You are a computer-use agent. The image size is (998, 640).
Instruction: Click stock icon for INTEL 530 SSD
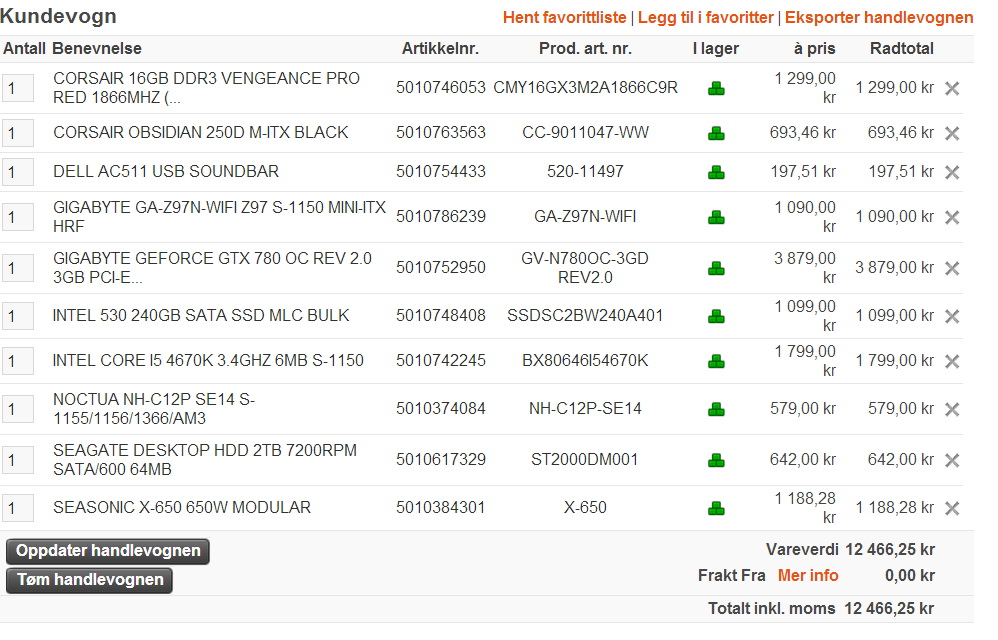coord(716,316)
